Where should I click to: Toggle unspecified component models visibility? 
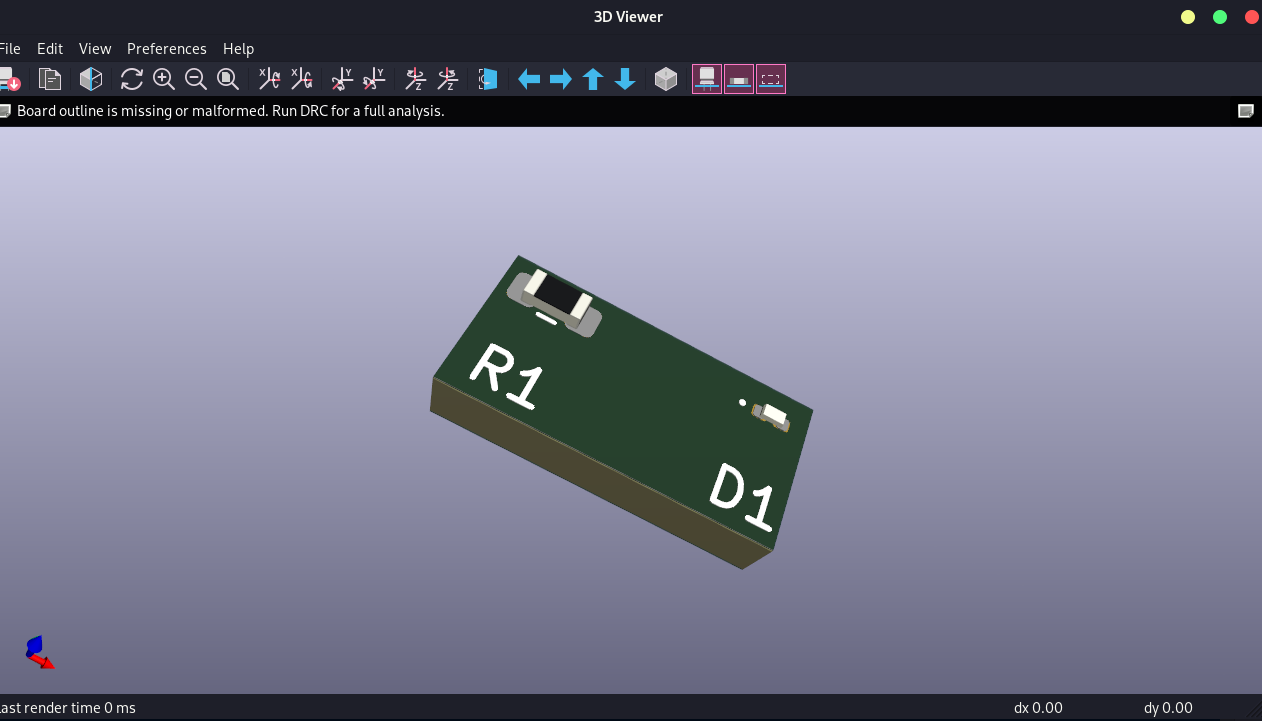pos(770,79)
